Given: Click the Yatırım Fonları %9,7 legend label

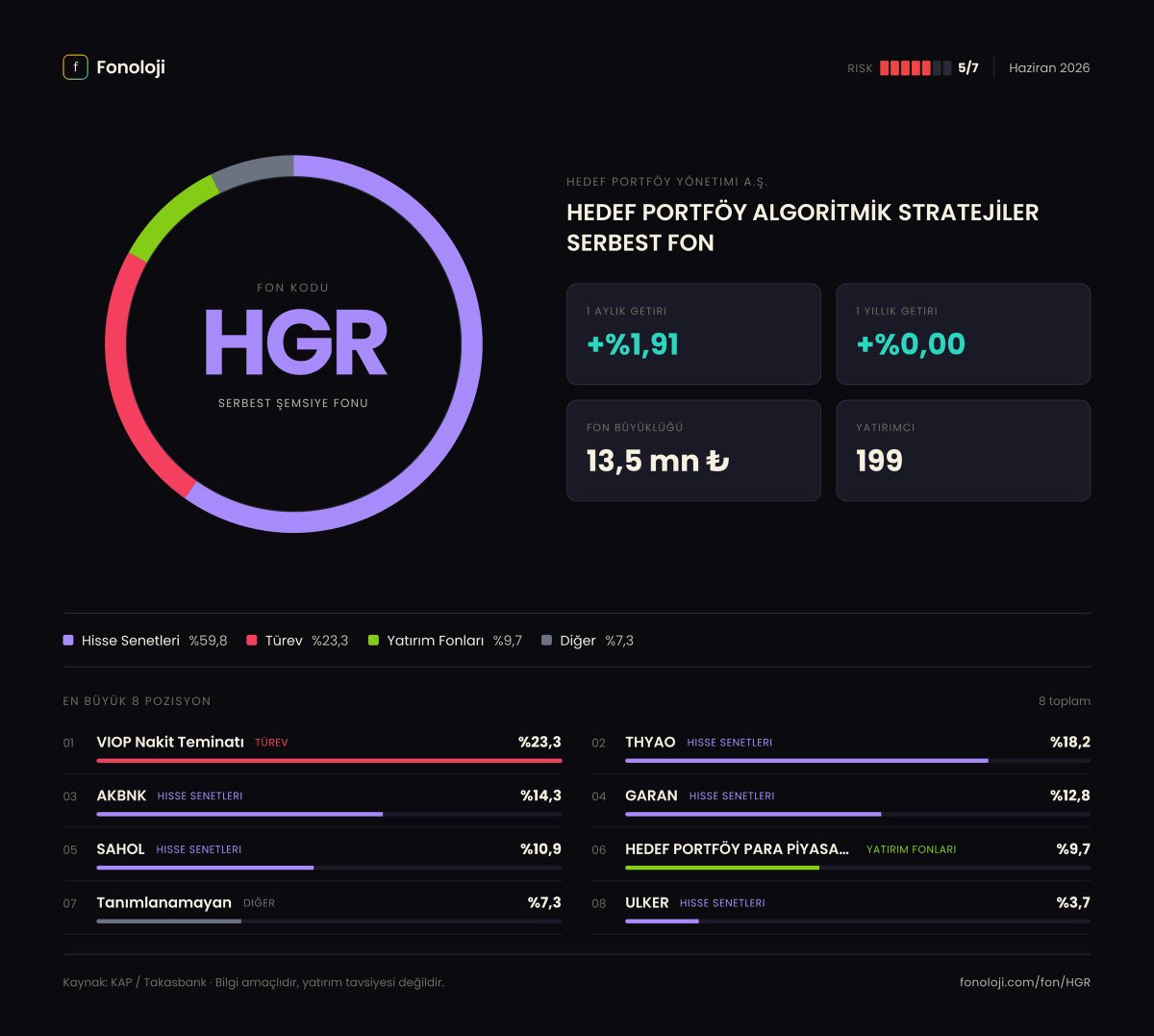Looking at the screenshot, I should [454, 641].
